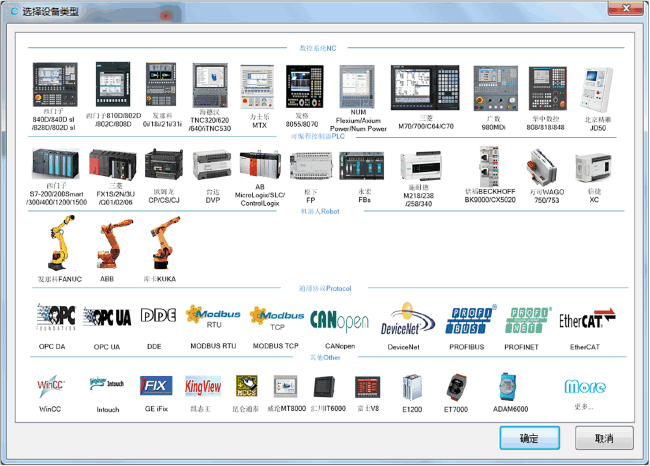
Task: Select the CANopen protocol icon
Action: [x=338, y=318]
